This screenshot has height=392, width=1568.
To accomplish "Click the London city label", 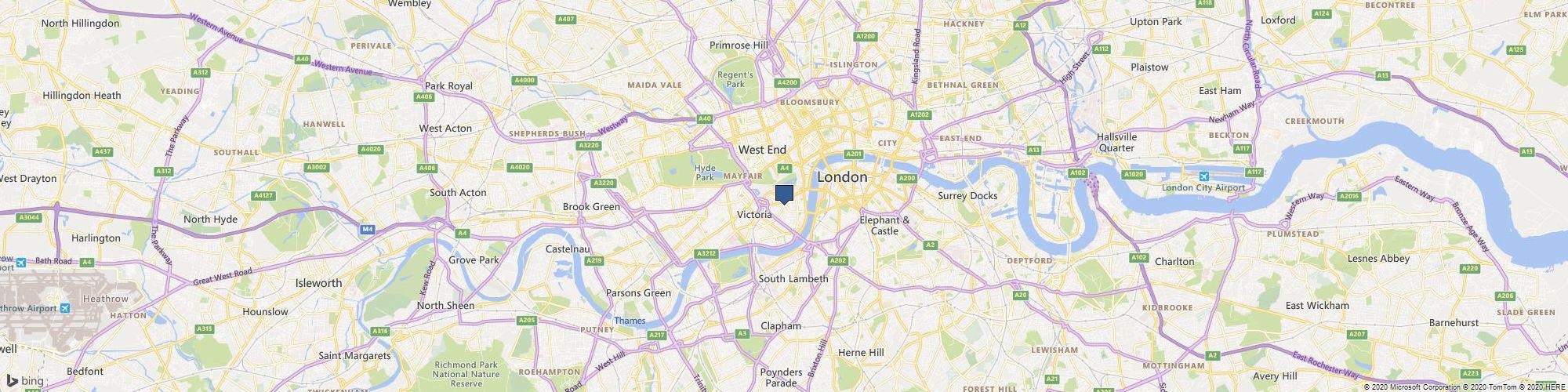I will pyautogui.click(x=843, y=177).
